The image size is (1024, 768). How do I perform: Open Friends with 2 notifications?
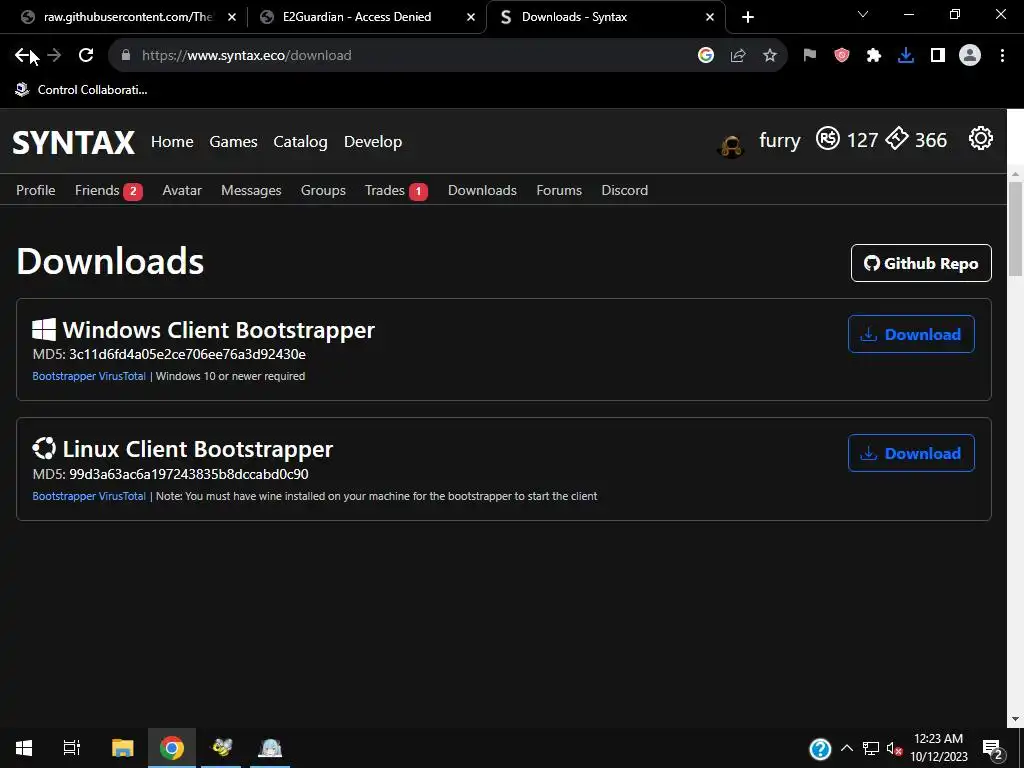(x=108, y=190)
